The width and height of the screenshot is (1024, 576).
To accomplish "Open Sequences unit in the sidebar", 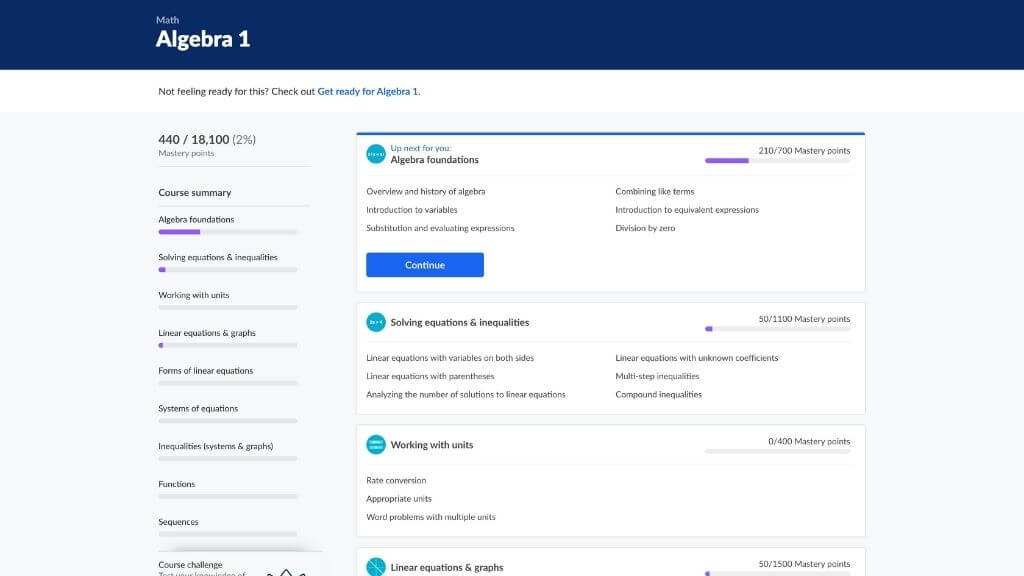I will [178, 522].
